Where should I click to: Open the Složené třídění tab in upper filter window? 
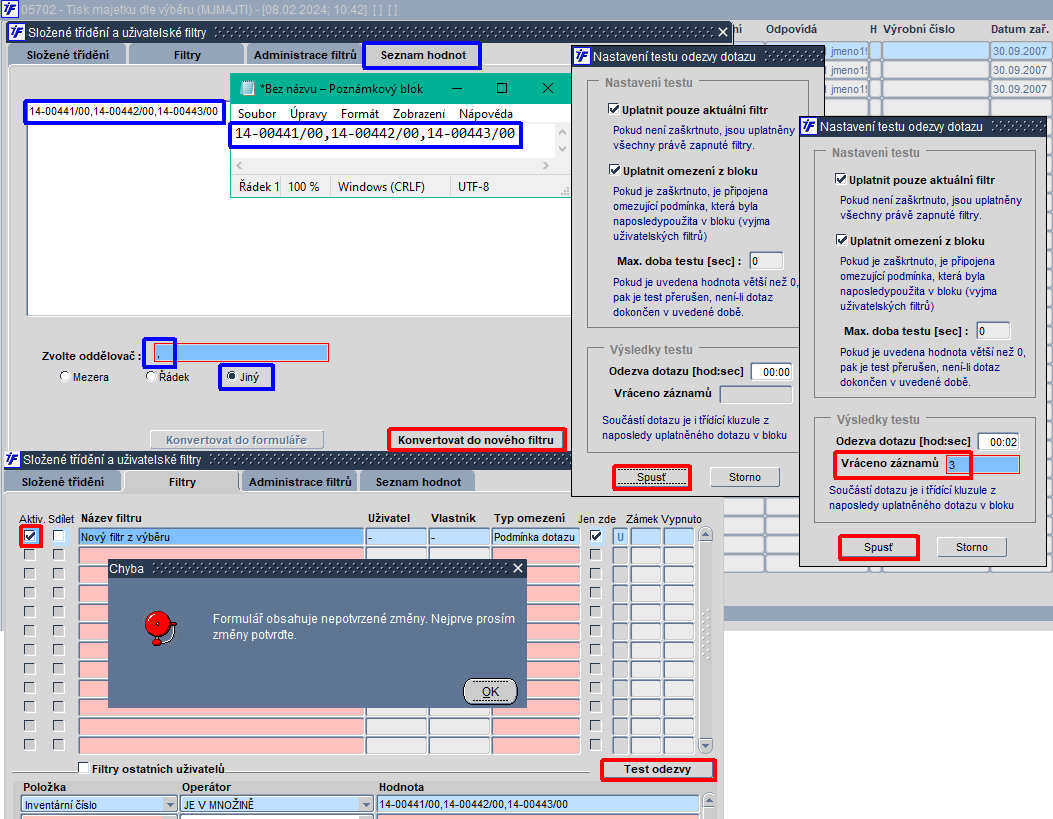click(x=67, y=55)
